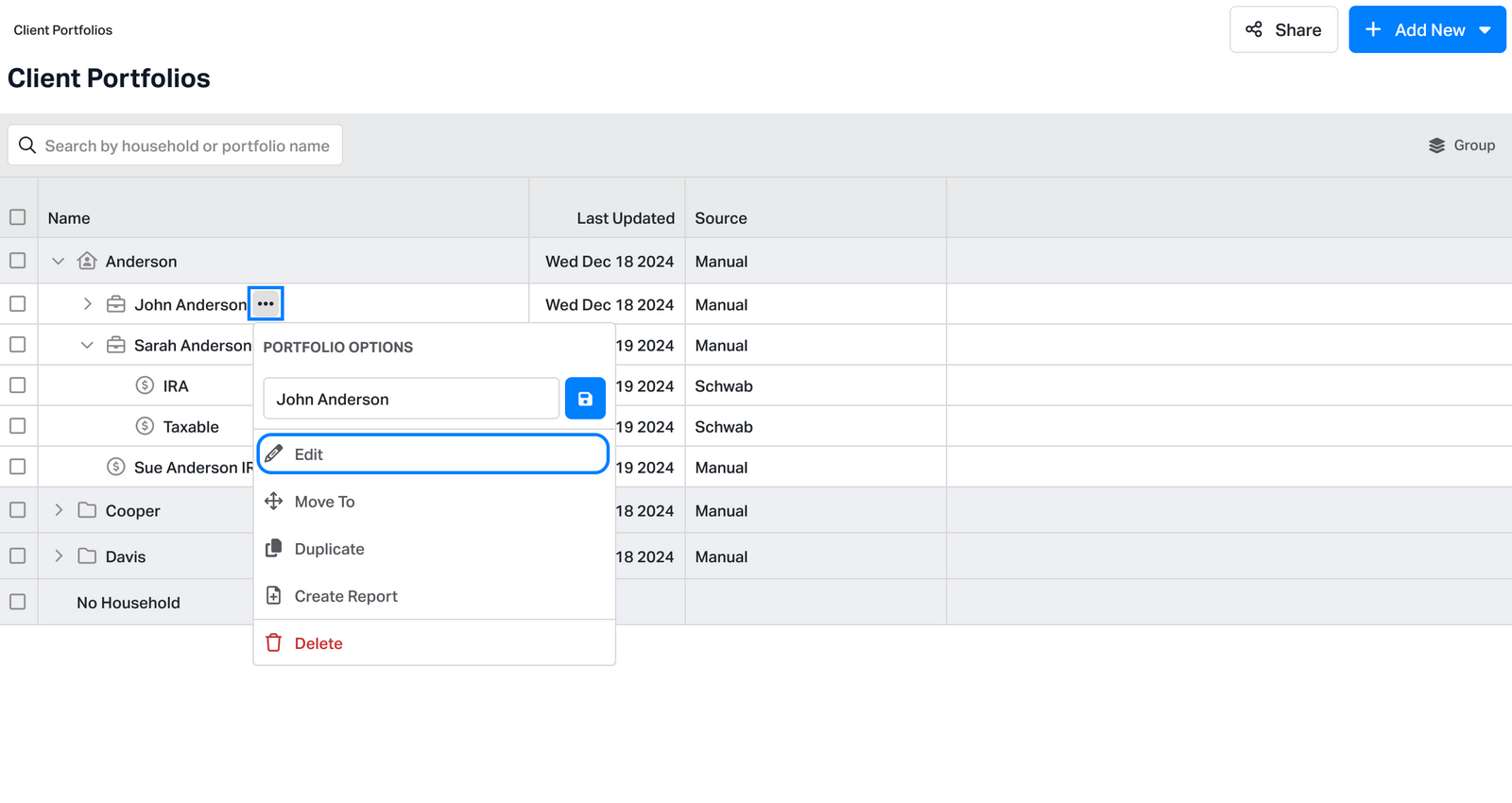Click the Cooper folder icon

coord(87,510)
